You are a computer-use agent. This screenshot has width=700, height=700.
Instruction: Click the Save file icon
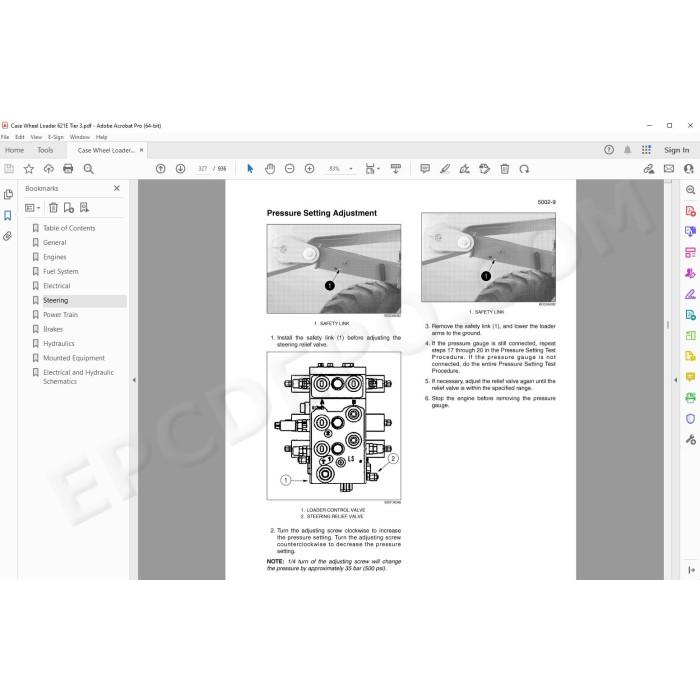[x=9, y=169]
